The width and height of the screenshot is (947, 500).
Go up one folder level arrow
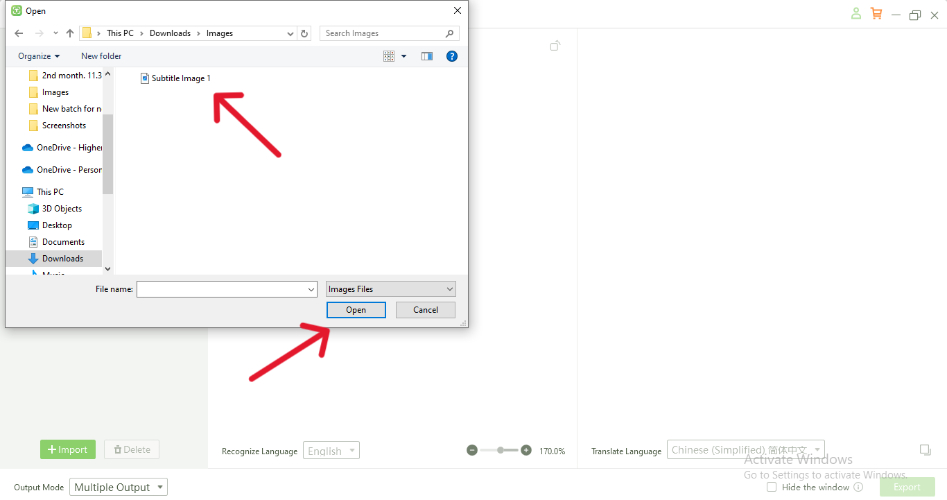point(69,33)
